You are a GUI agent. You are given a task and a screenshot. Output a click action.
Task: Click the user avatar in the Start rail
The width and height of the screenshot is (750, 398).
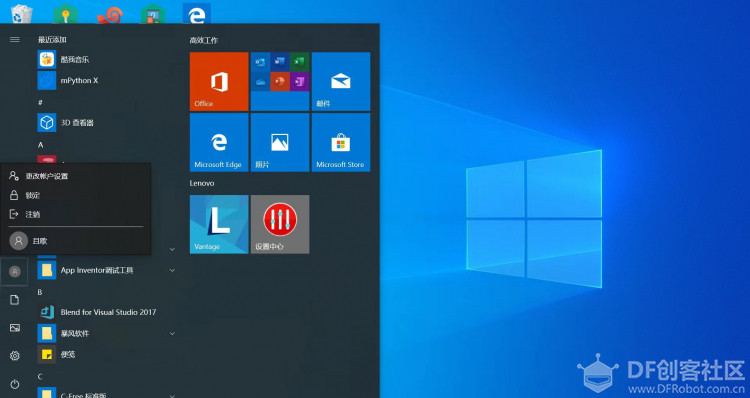(15, 272)
